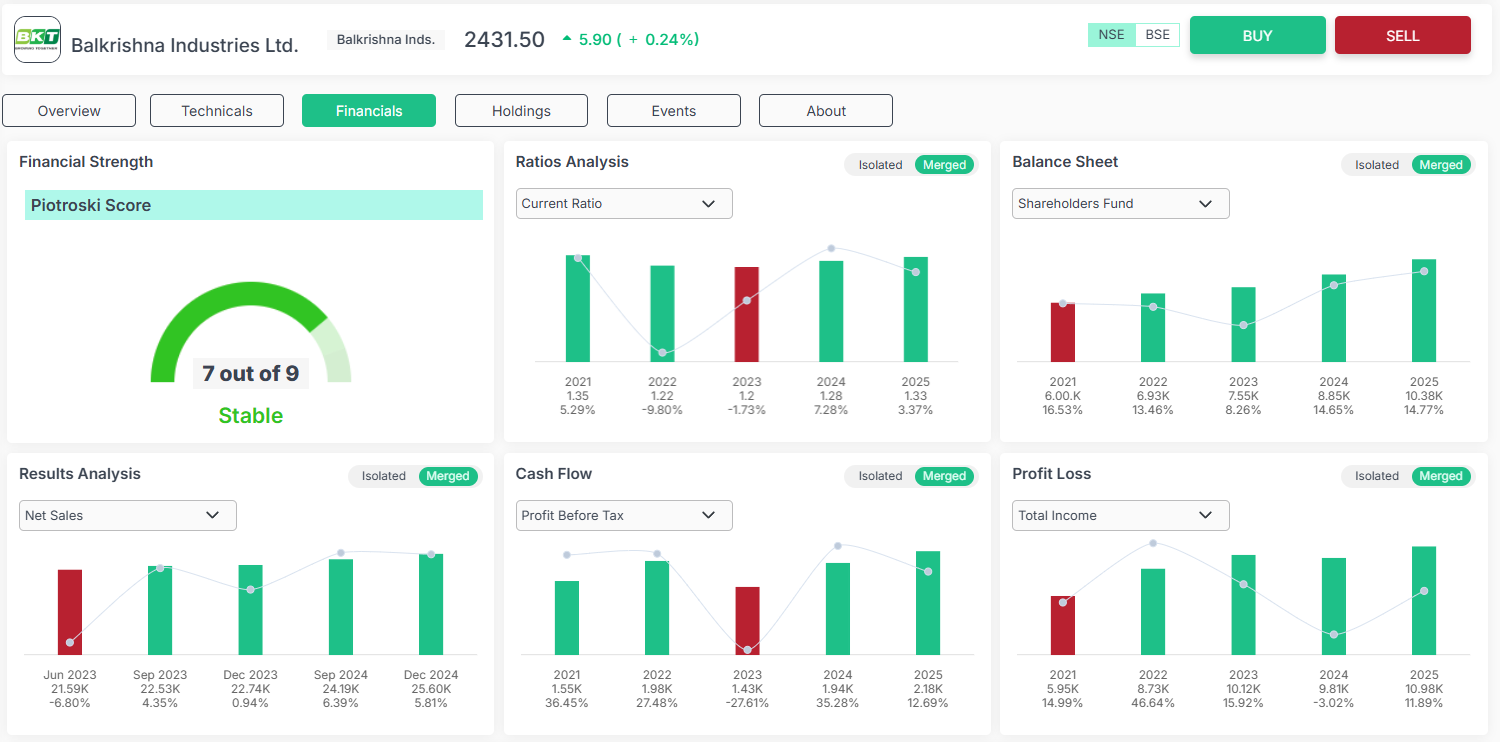Click the 'Financial Strength' heading

click(86, 162)
